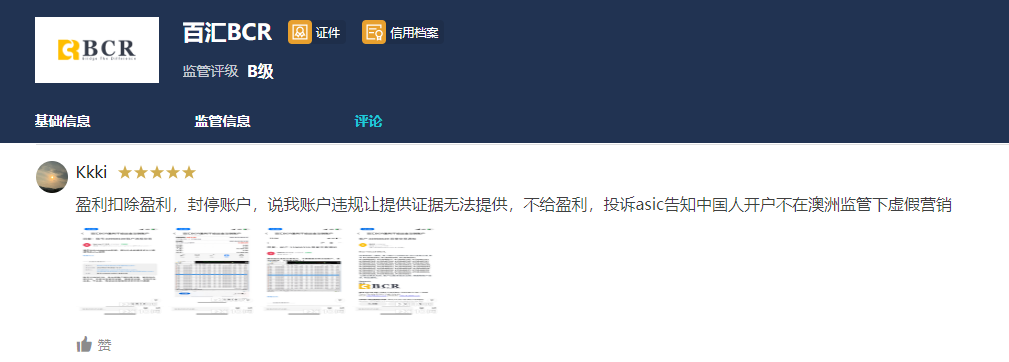Click the 百汇BCR broker title
The width and height of the screenshot is (1009, 362).
pos(227,32)
